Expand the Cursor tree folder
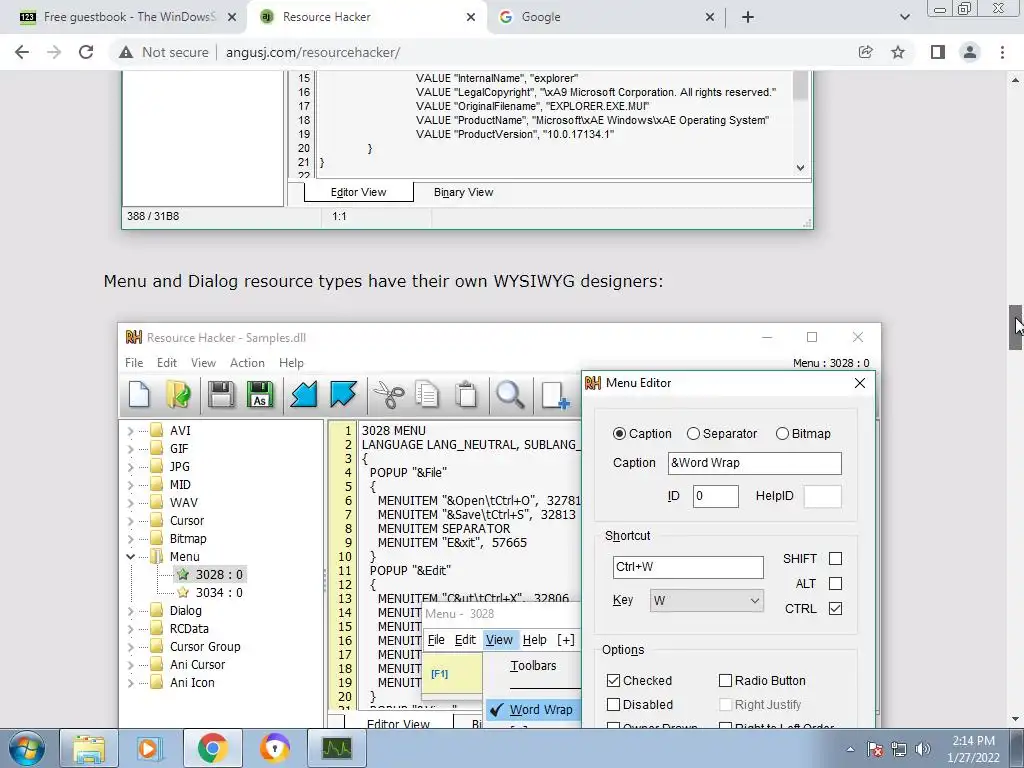The height and width of the screenshot is (768, 1024). [131, 520]
